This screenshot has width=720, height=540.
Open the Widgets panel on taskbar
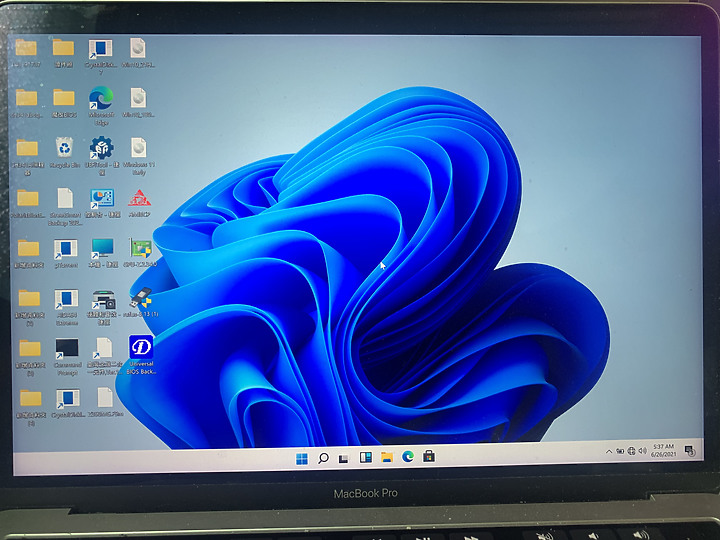(x=366, y=457)
